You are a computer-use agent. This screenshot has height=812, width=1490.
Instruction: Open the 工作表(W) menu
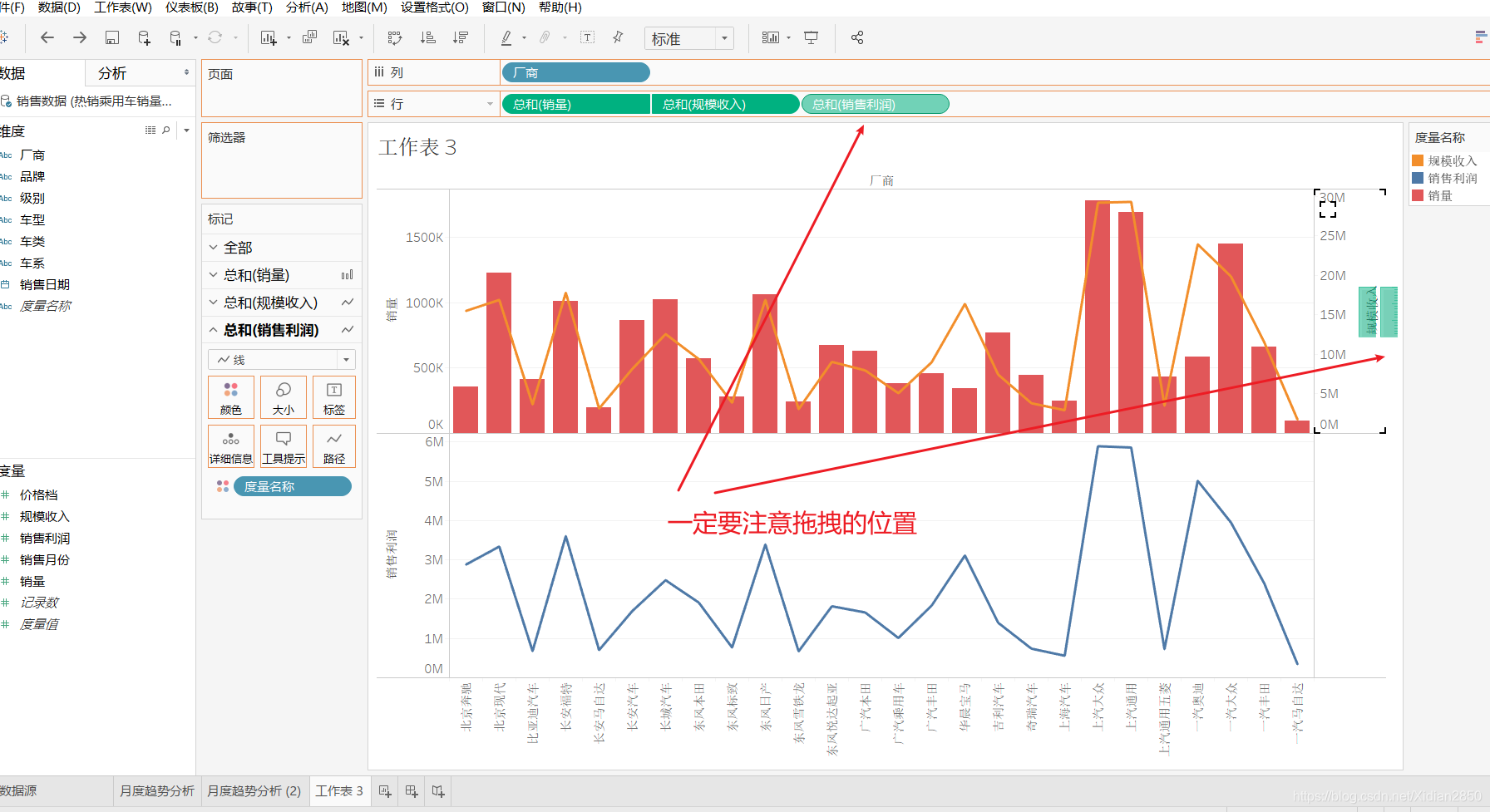pyautogui.click(x=123, y=7)
